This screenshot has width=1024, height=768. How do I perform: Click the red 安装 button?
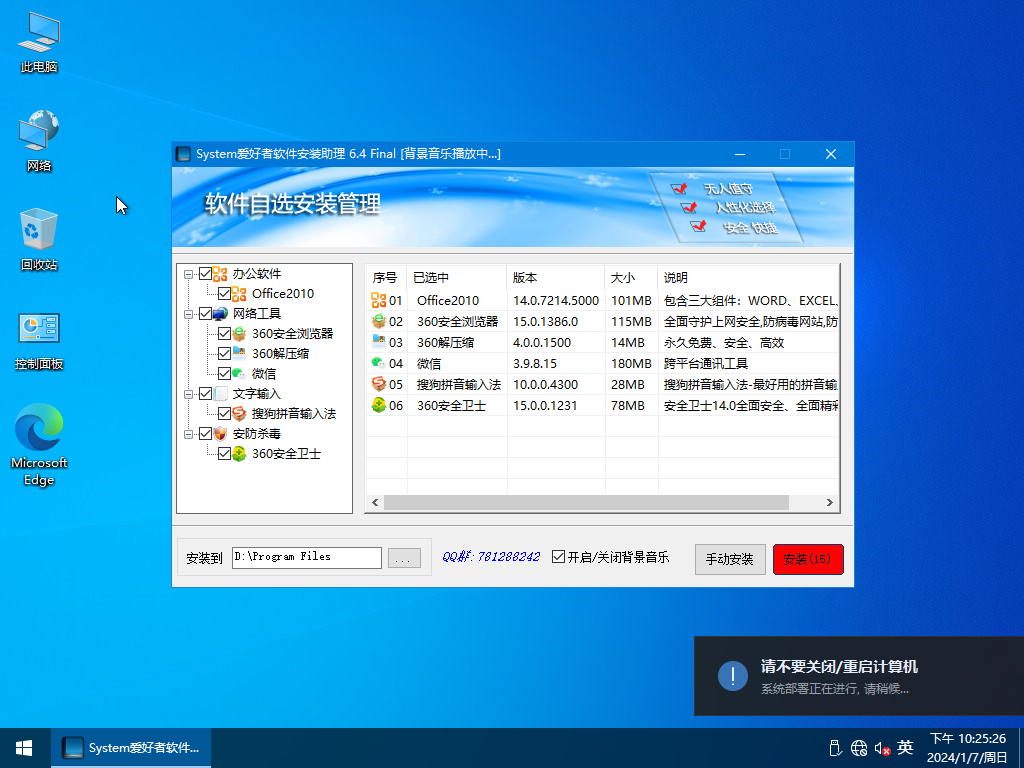[808, 559]
